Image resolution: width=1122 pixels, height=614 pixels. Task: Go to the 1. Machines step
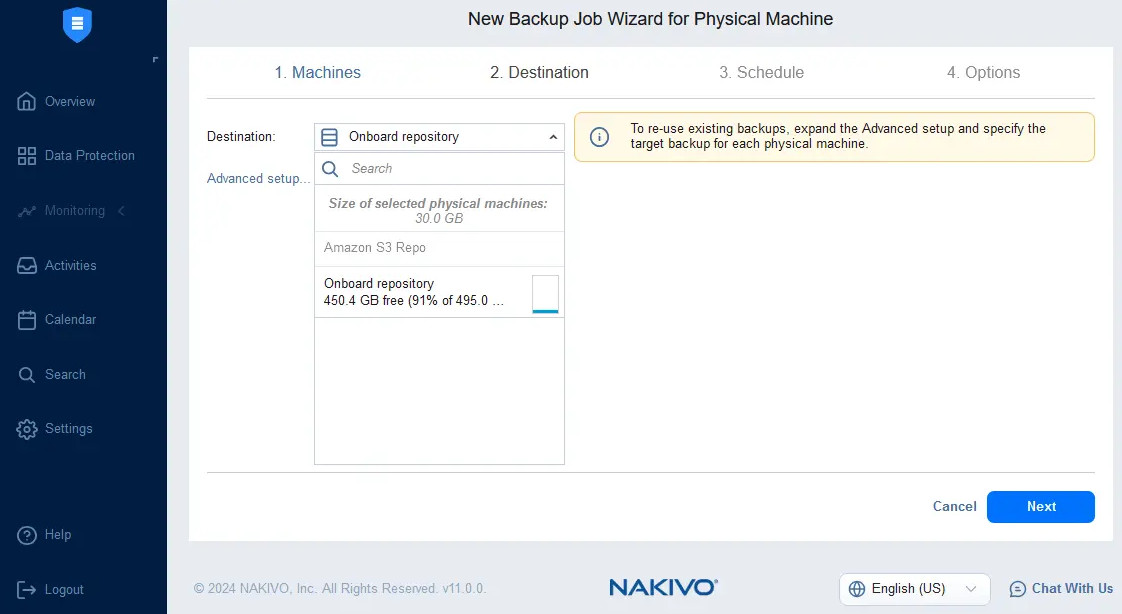pos(317,72)
